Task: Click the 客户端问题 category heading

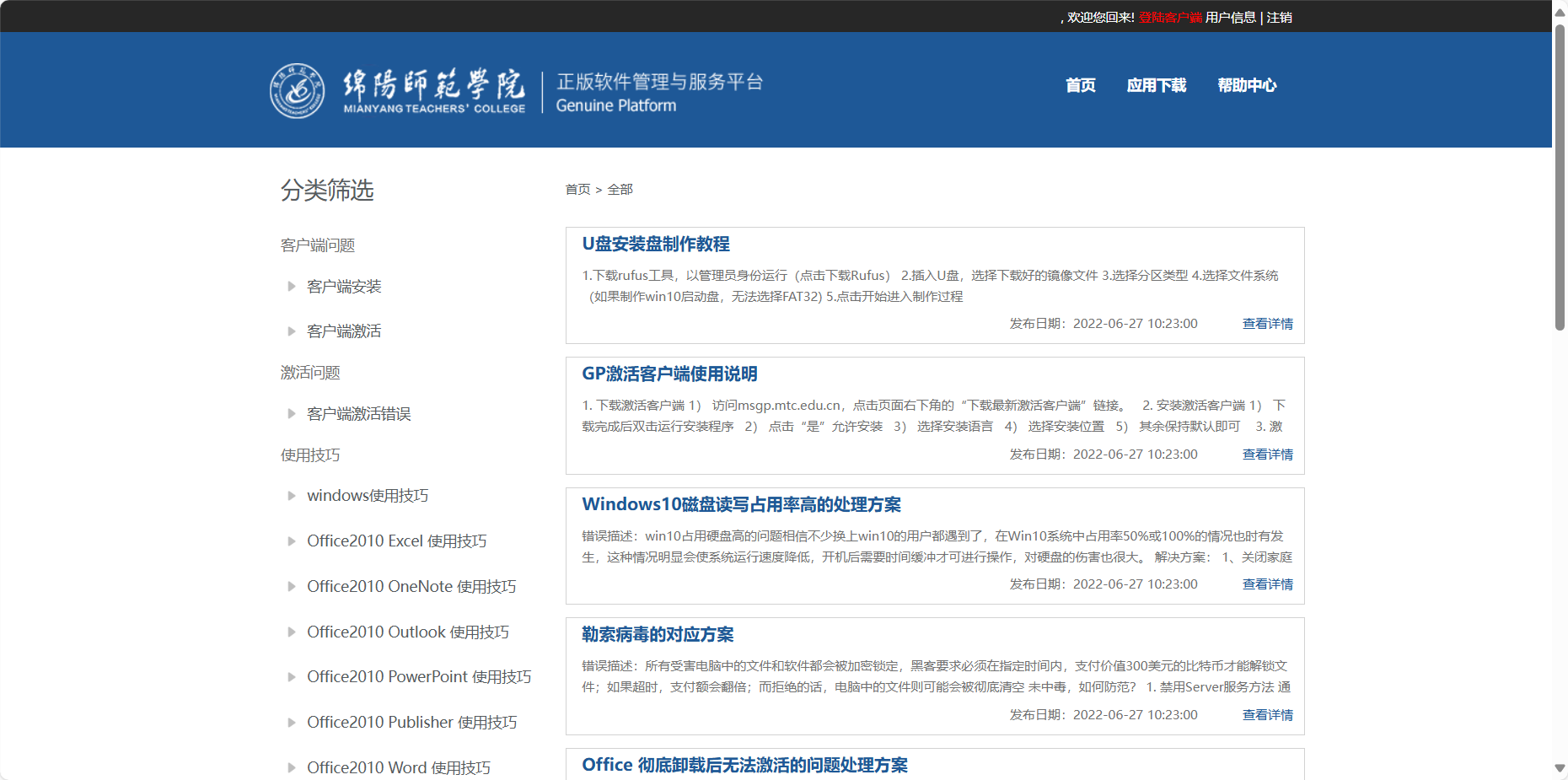Action: (x=318, y=245)
